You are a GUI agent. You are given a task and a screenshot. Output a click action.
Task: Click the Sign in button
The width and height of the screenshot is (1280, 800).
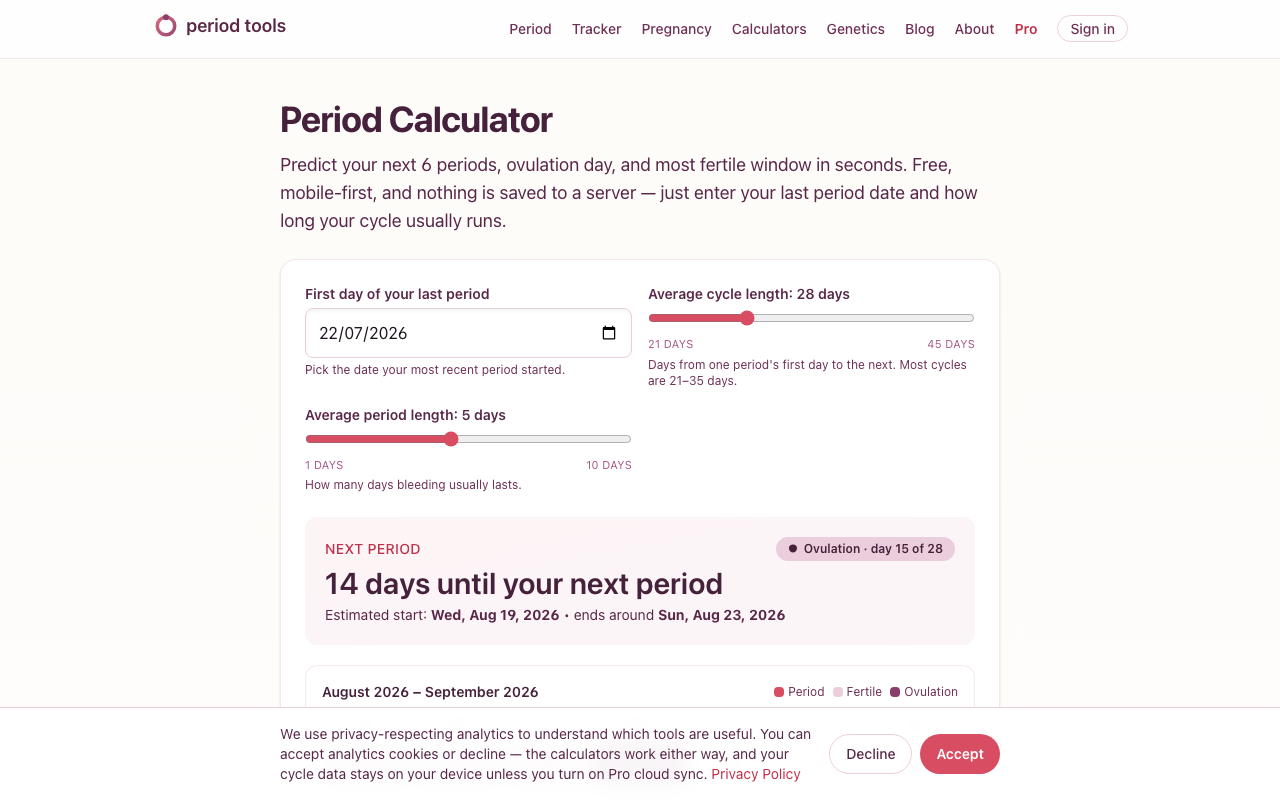[x=1092, y=29]
